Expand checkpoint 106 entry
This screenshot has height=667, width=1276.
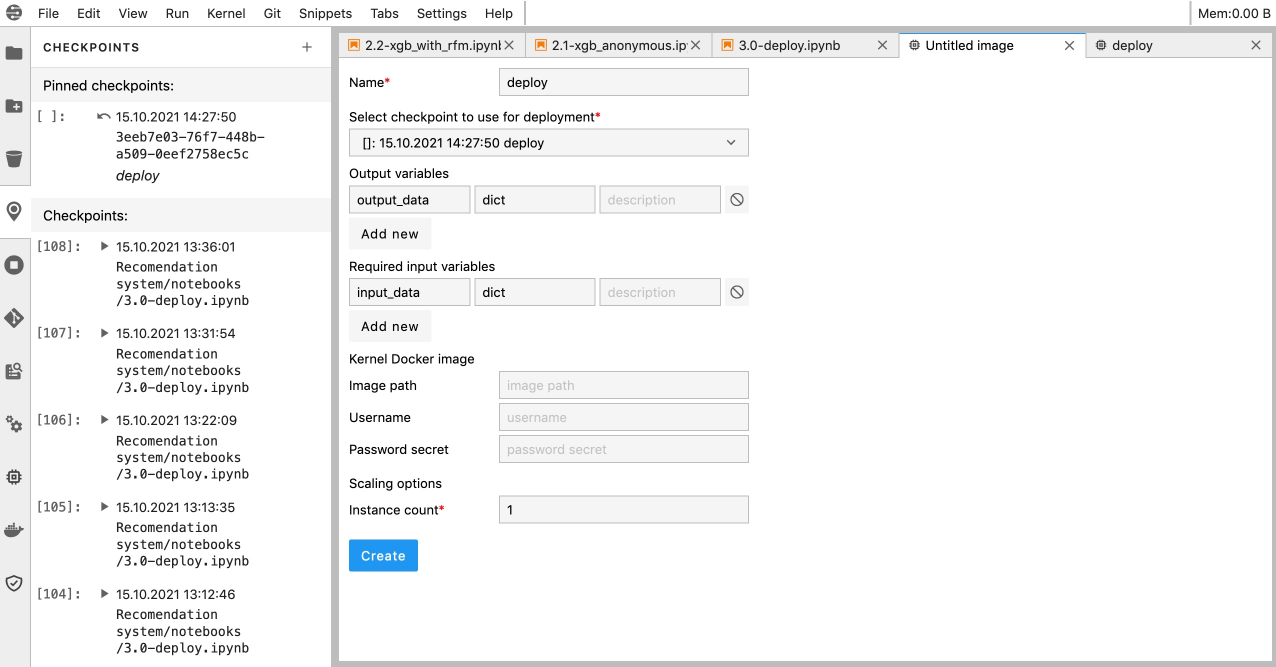click(x=104, y=420)
